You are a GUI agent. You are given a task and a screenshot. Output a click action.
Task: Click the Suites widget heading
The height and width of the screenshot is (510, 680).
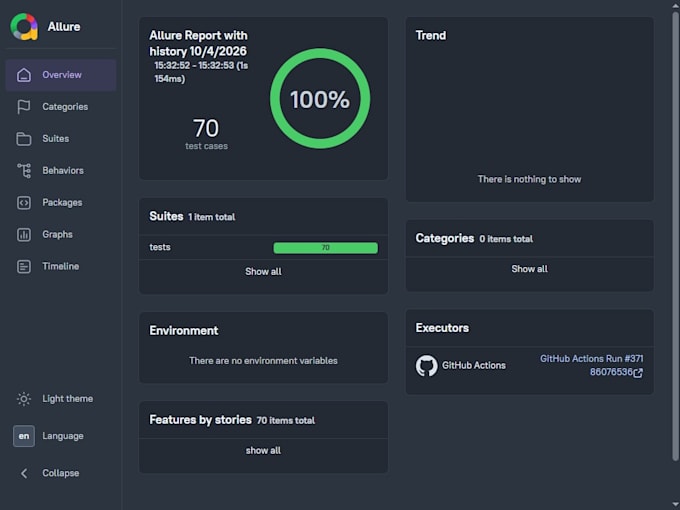pyautogui.click(x=166, y=216)
